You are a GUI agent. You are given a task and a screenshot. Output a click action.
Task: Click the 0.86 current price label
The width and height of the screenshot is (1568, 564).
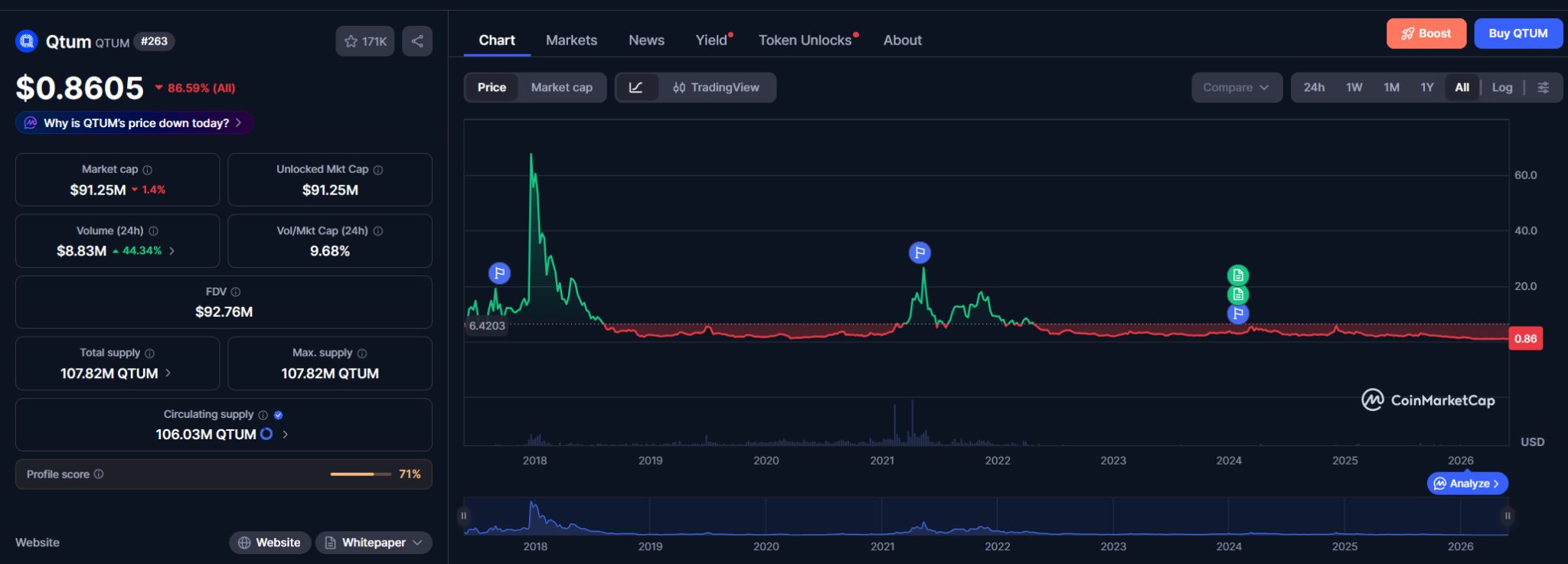coord(1525,338)
